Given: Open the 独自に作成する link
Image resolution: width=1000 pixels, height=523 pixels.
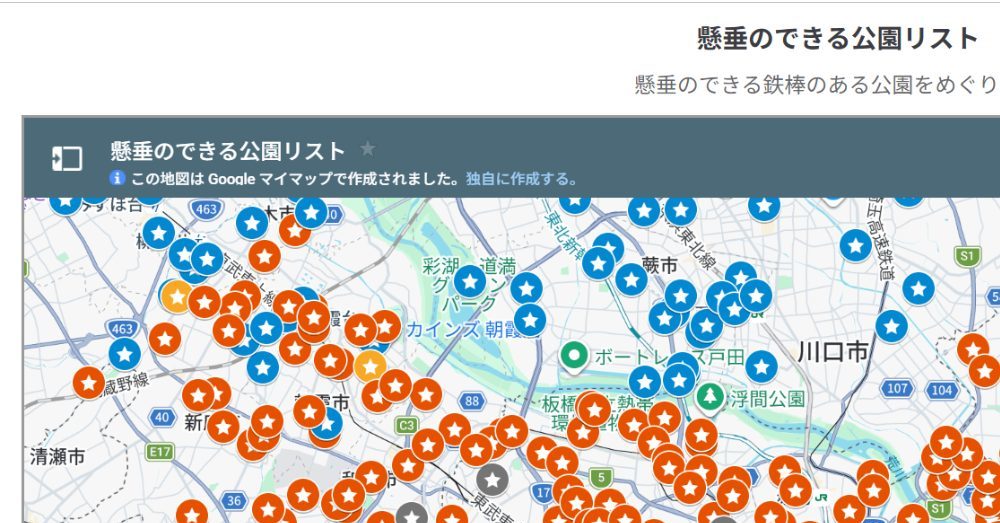Looking at the screenshot, I should (x=520, y=179).
